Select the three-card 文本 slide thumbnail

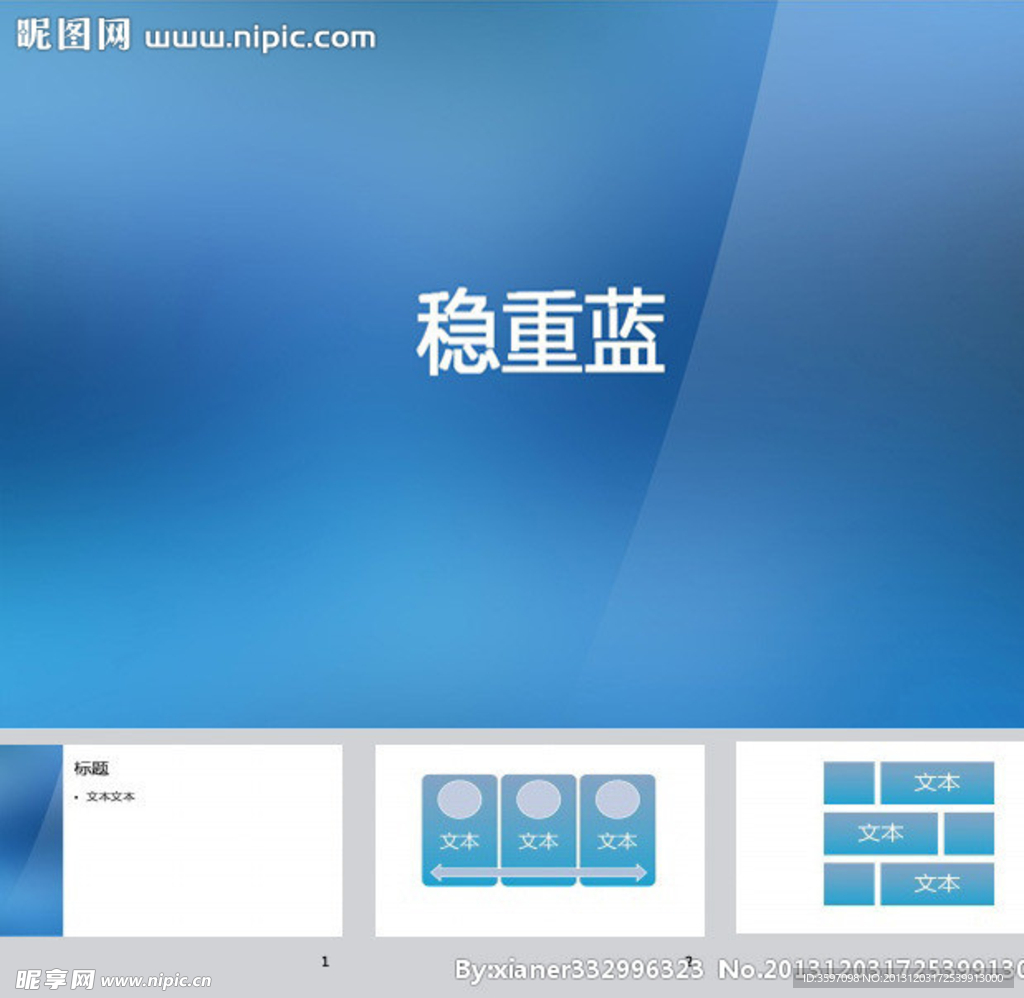(x=539, y=840)
